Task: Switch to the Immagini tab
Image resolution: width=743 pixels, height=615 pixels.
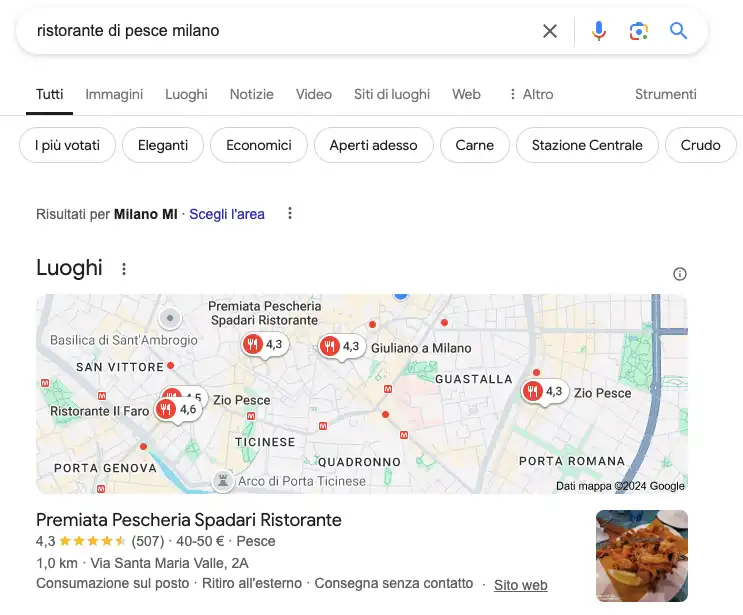Action: 114,94
